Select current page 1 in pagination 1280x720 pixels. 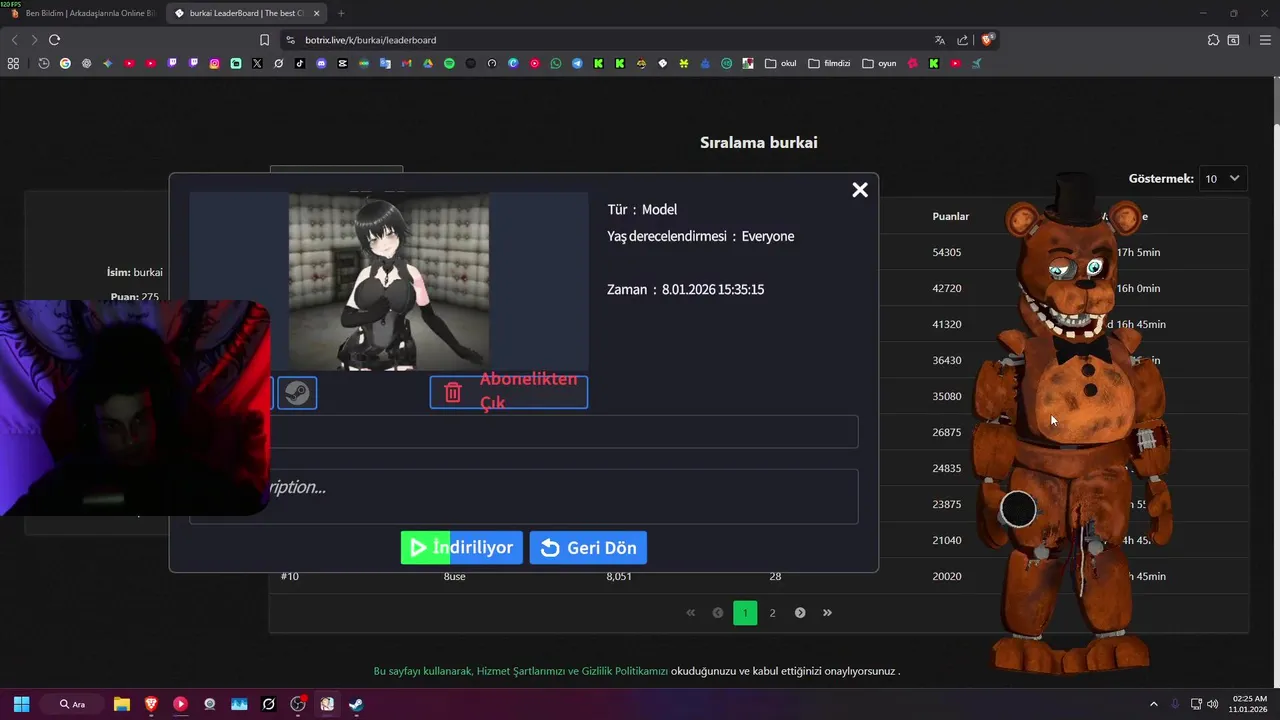coord(745,613)
